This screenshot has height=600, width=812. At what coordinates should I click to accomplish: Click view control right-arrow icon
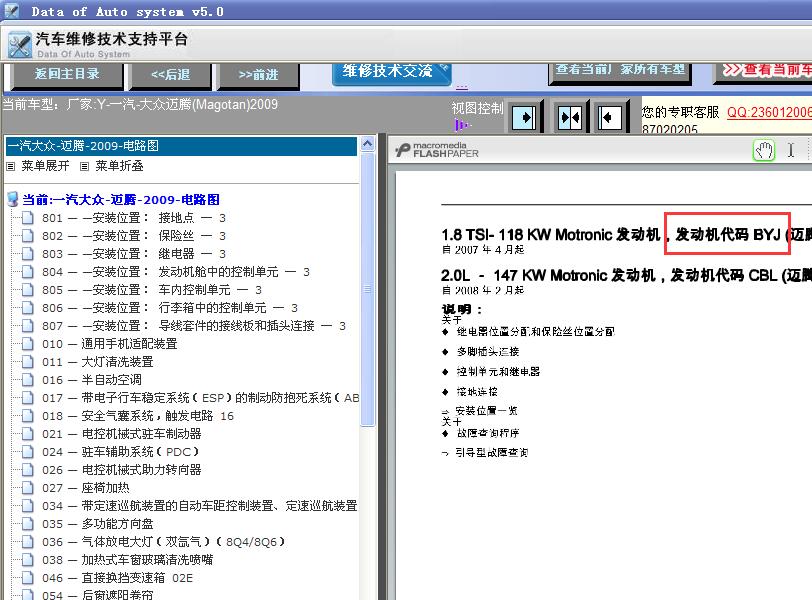tap(524, 118)
